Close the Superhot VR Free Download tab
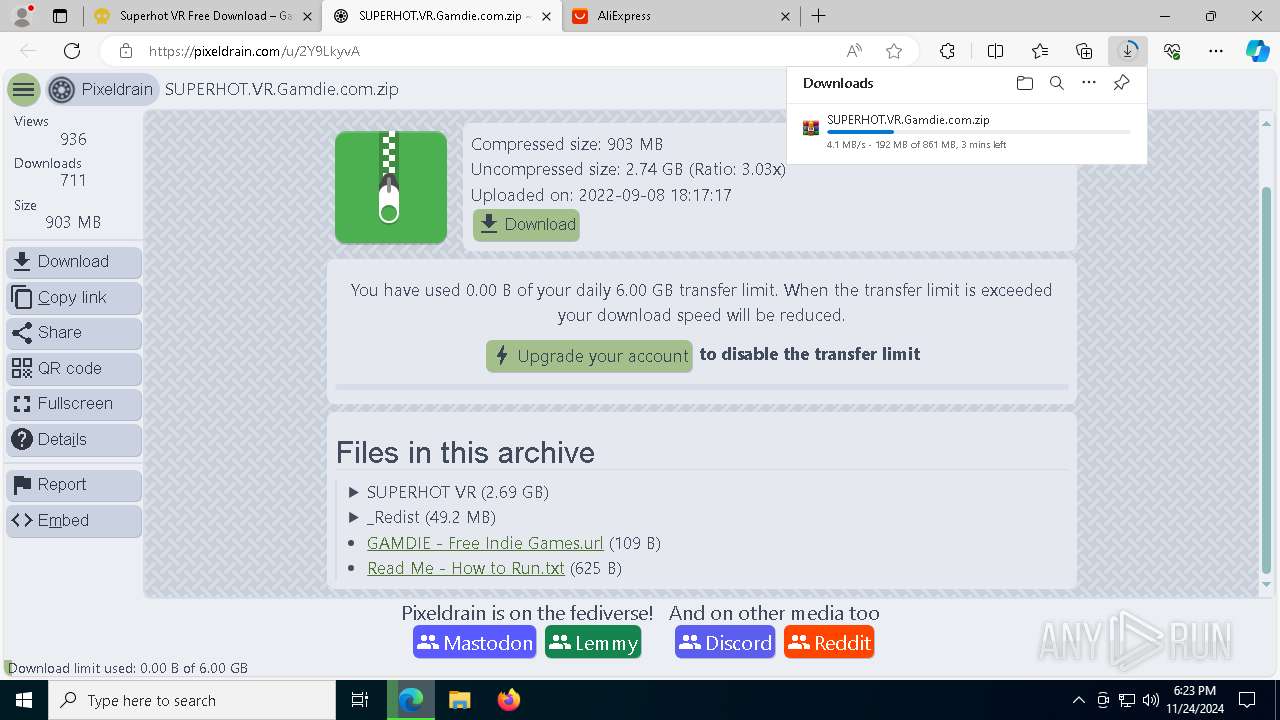1280x720 pixels. [x=307, y=16]
